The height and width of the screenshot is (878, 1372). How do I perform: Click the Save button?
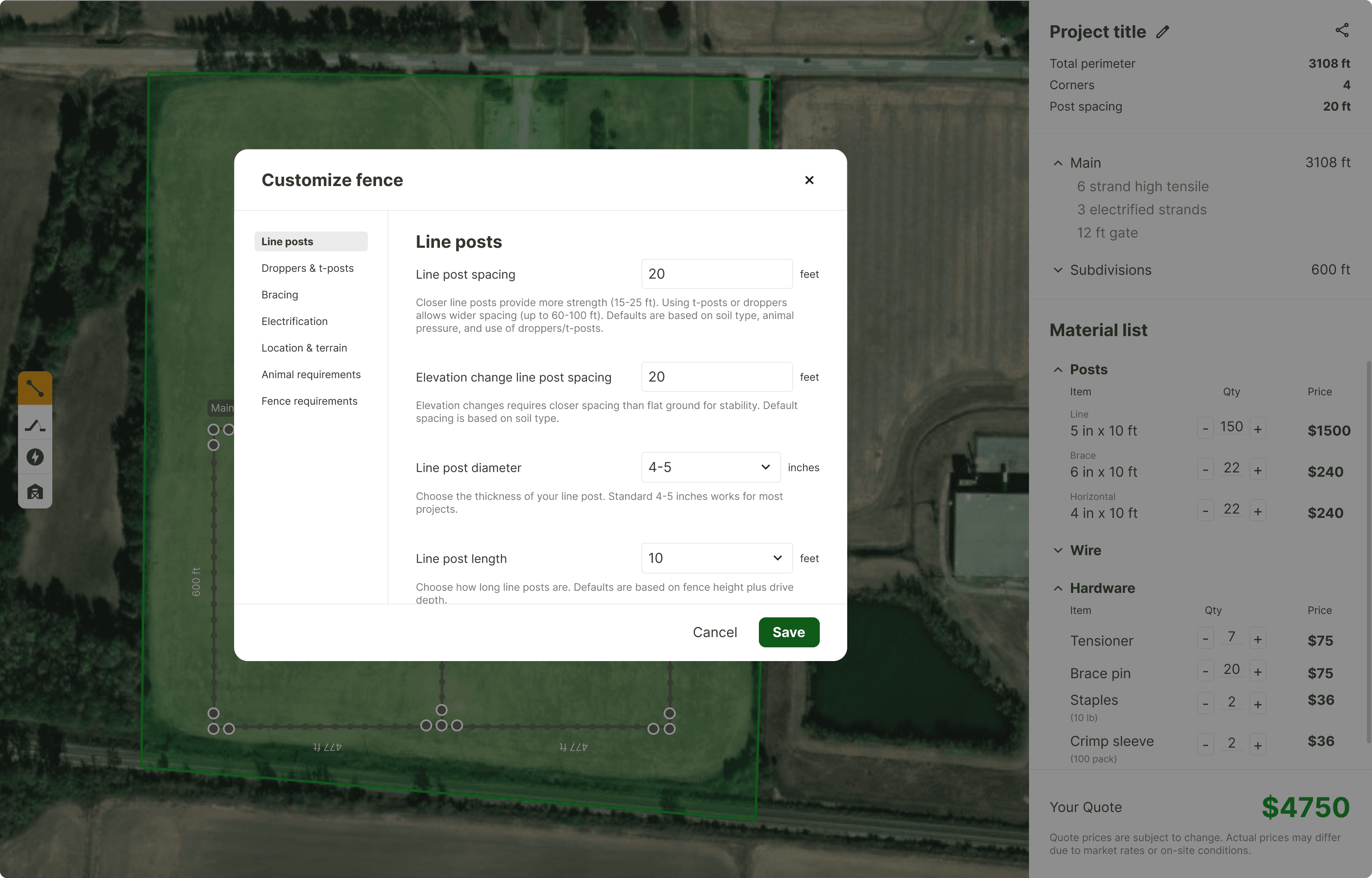(x=788, y=632)
